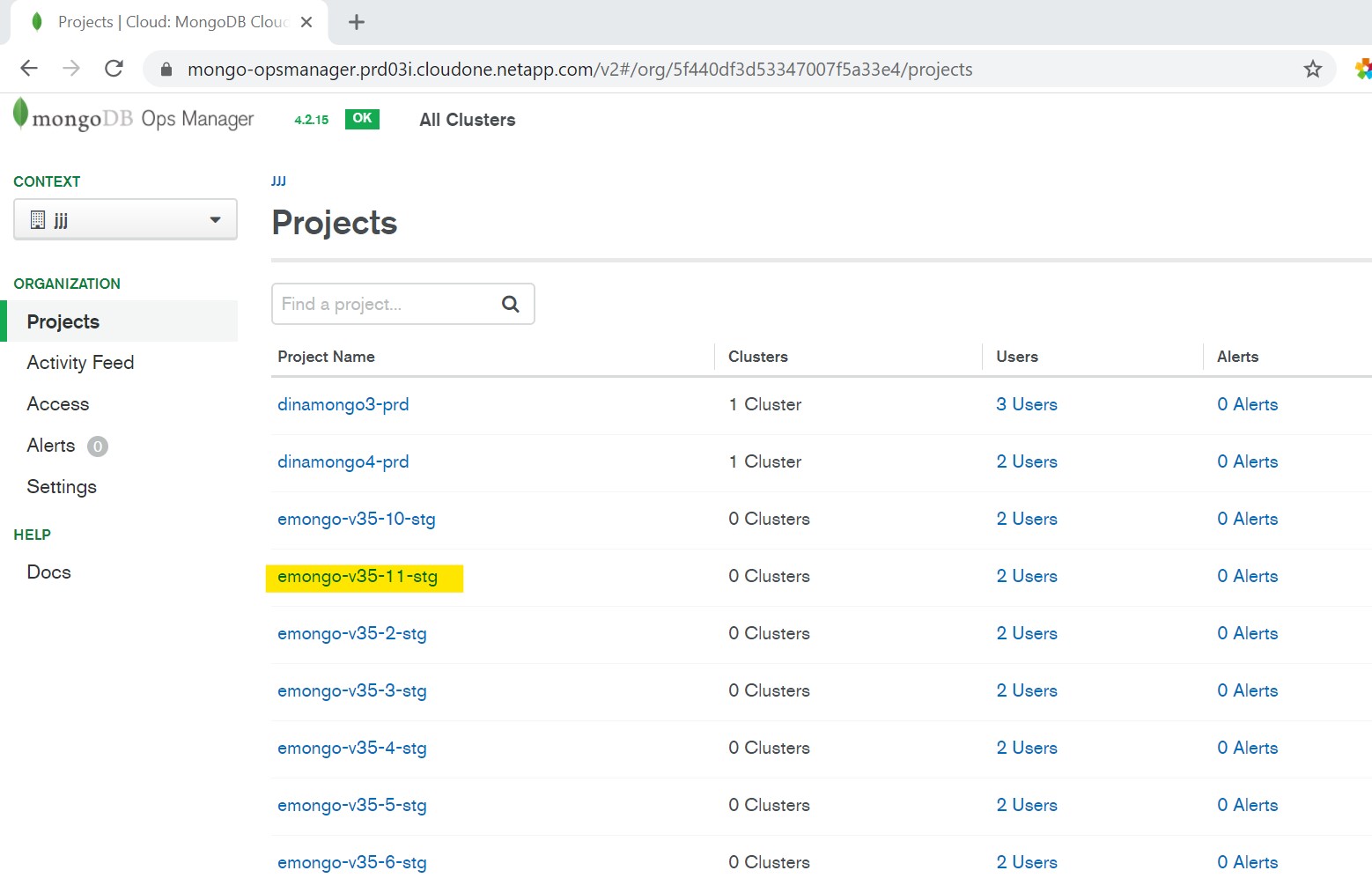Bookmark this page with the star icon
This screenshot has width=1372, height=878.
1312,69
